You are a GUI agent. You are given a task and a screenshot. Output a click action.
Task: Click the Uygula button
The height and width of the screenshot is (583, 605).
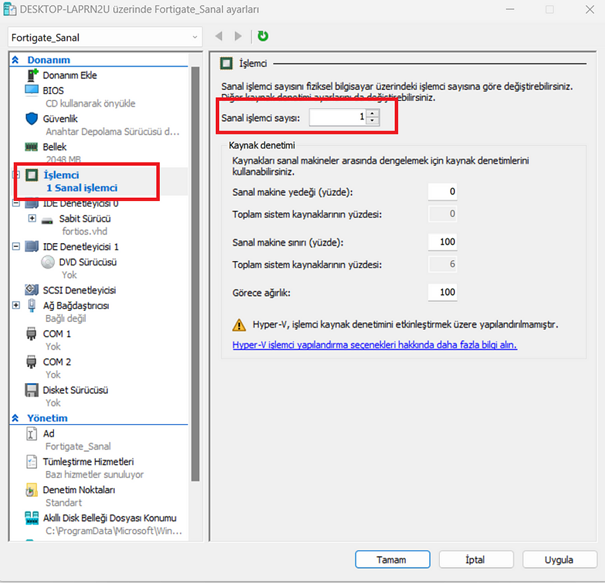pyautogui.click(x=559, y=559)
